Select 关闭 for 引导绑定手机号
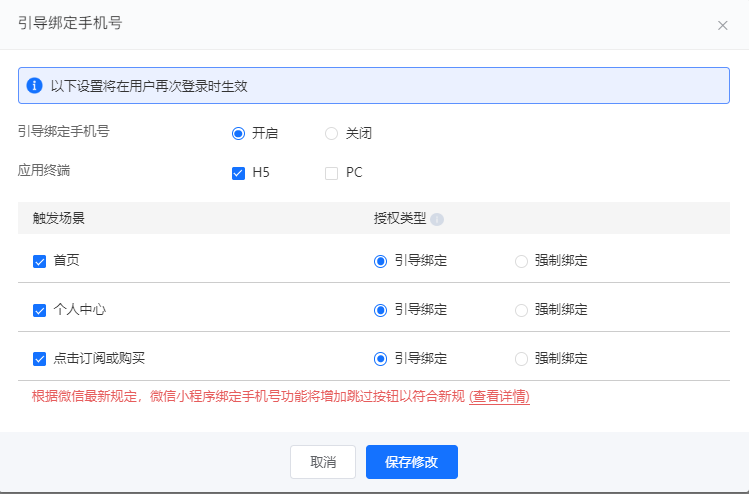The width and height of the screenshot is (749, 494). [332, 133]
